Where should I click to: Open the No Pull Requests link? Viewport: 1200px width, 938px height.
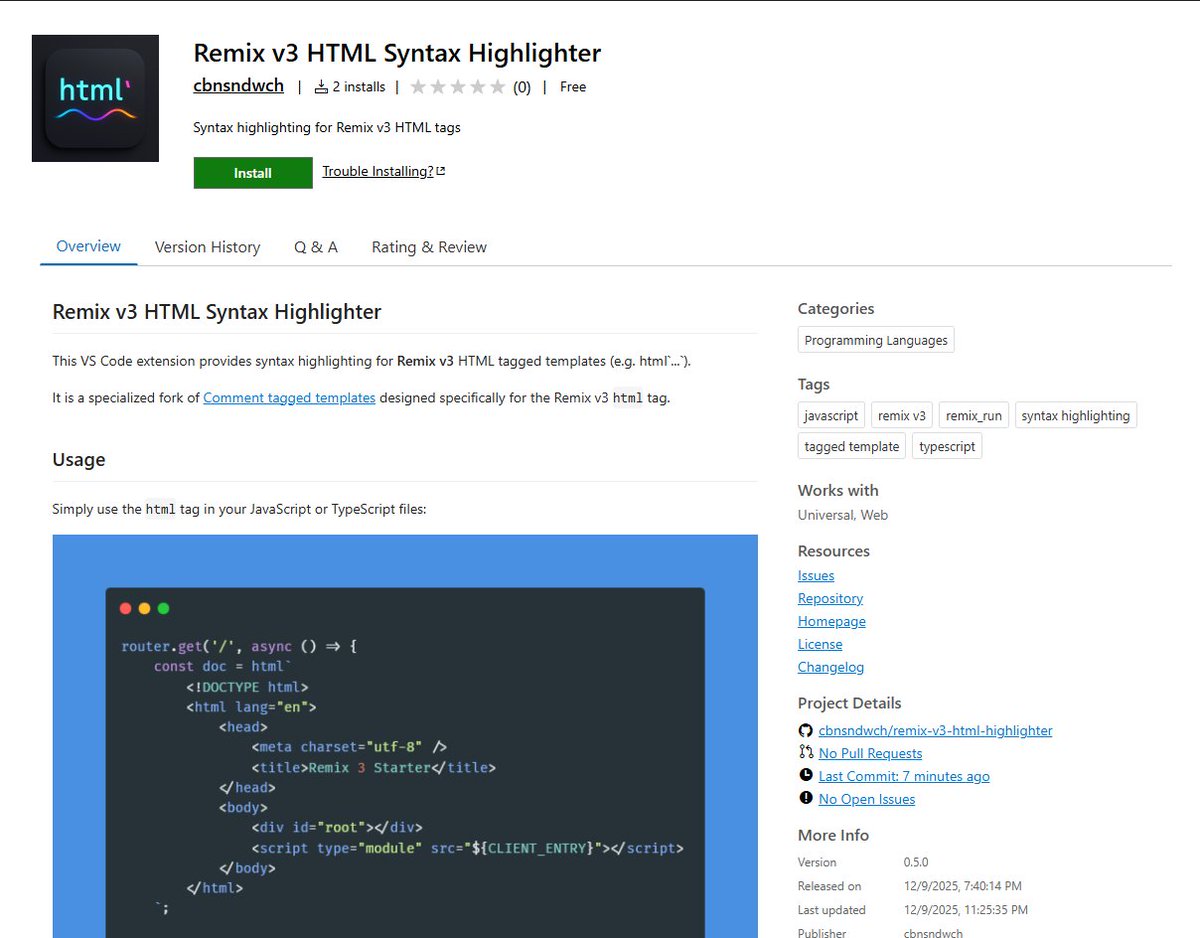(870, 754)
